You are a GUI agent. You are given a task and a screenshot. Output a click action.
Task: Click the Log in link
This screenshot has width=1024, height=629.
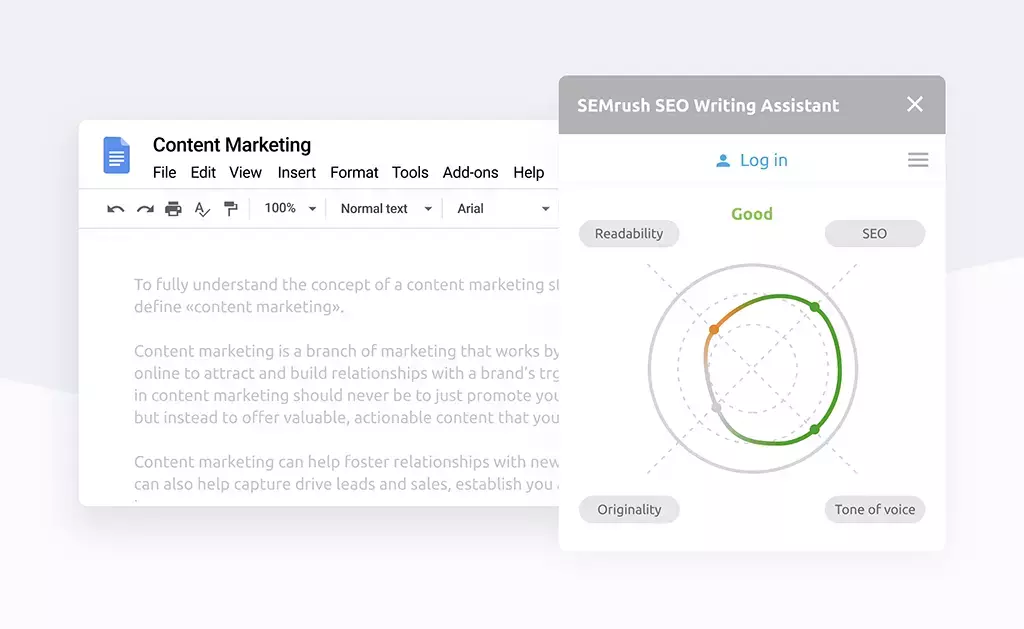pyautogui.click(x=763, y=160)
